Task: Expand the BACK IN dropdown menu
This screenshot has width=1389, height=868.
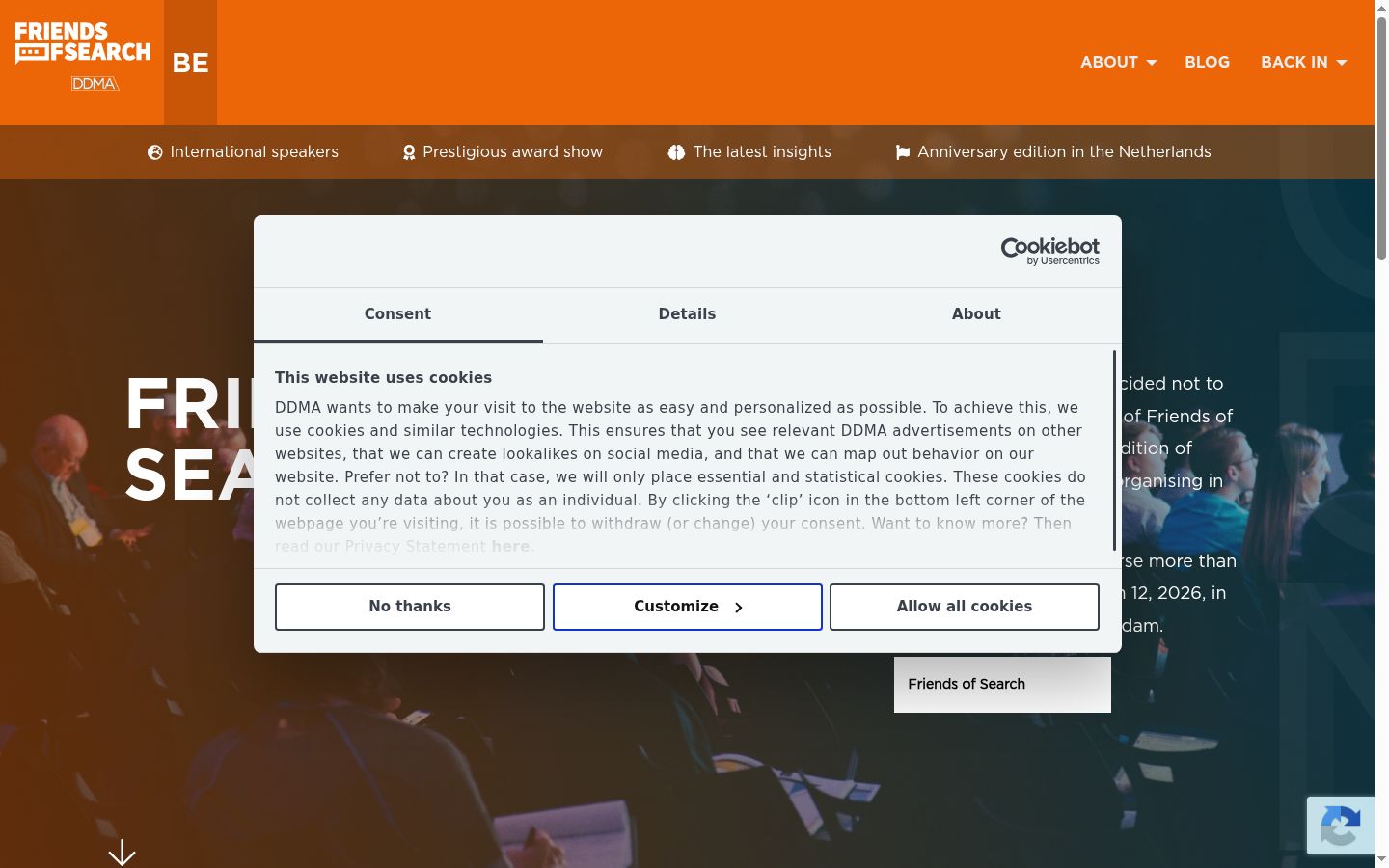Action: click(x=1303, y=62)
